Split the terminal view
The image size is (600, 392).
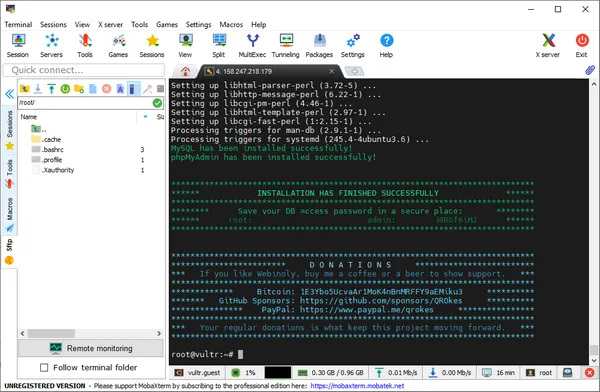219,46
